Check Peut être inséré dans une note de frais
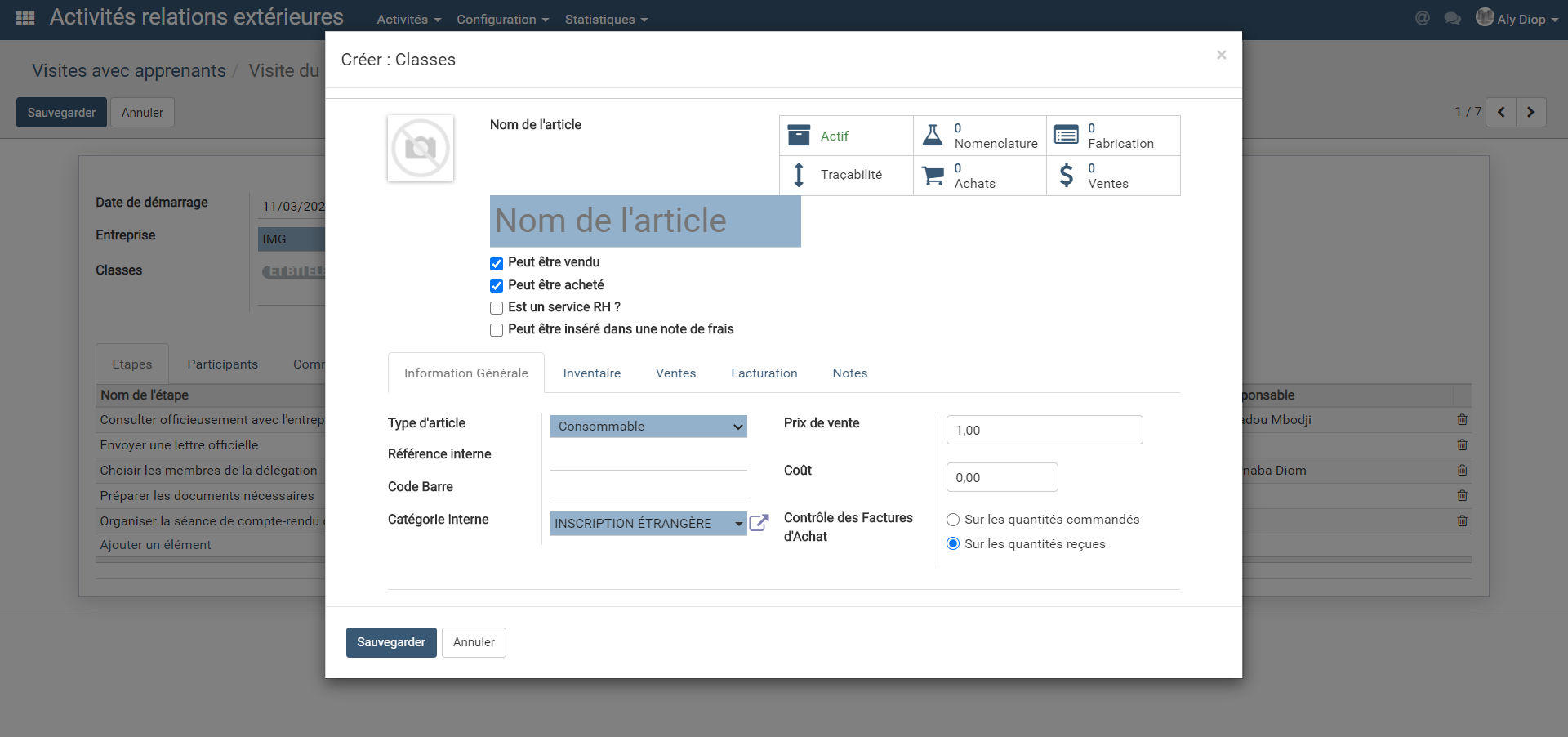The image size is (1568, 737). tap(497, 330)
